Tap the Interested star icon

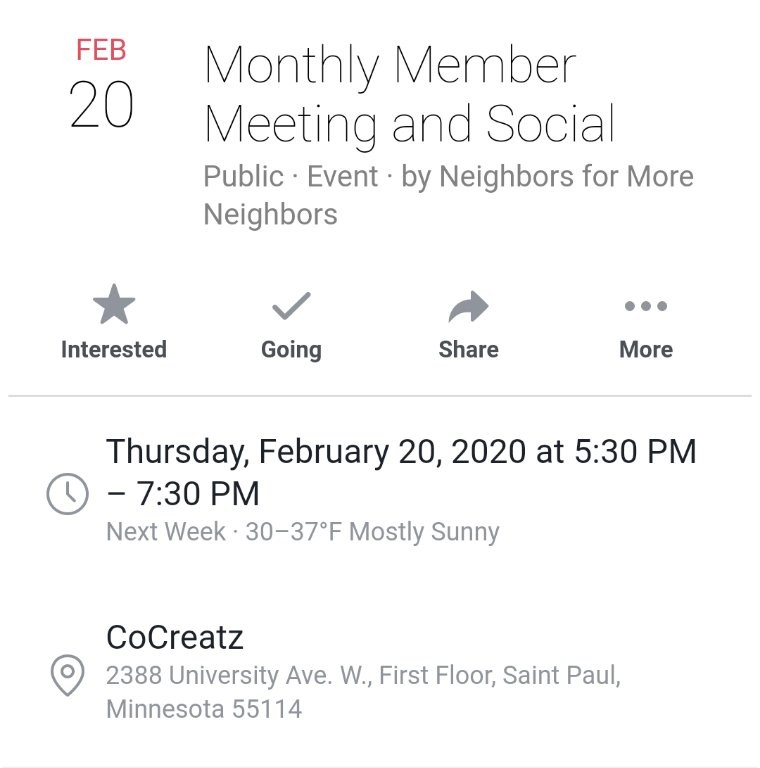coord(113,306)
